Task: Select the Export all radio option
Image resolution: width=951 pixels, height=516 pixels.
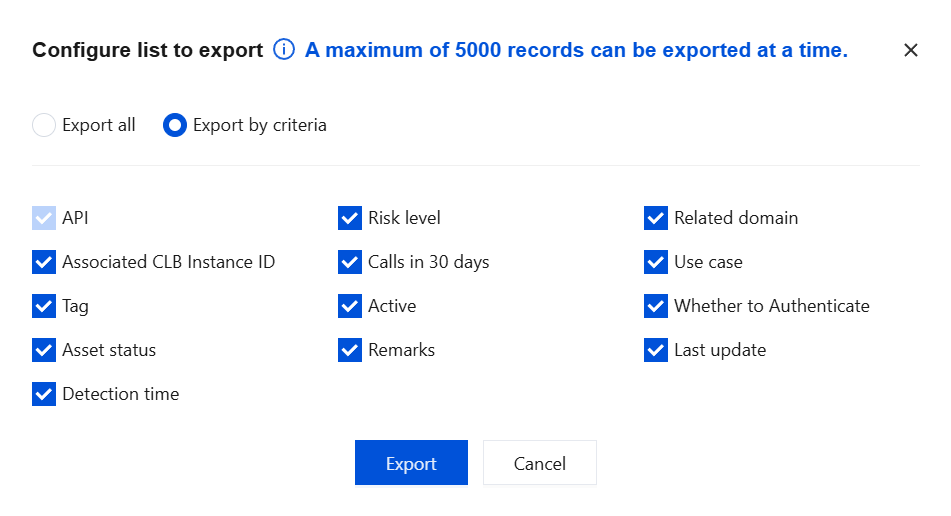Action: (44, 125)
